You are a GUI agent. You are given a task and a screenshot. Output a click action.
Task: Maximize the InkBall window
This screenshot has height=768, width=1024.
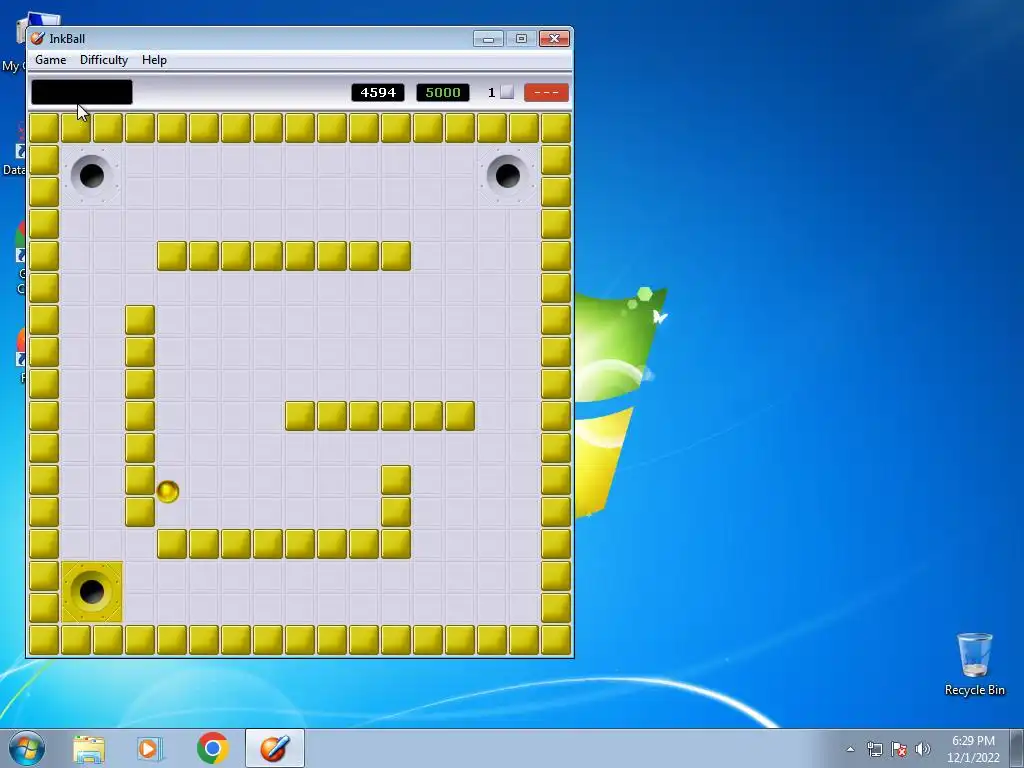(521, 39)
